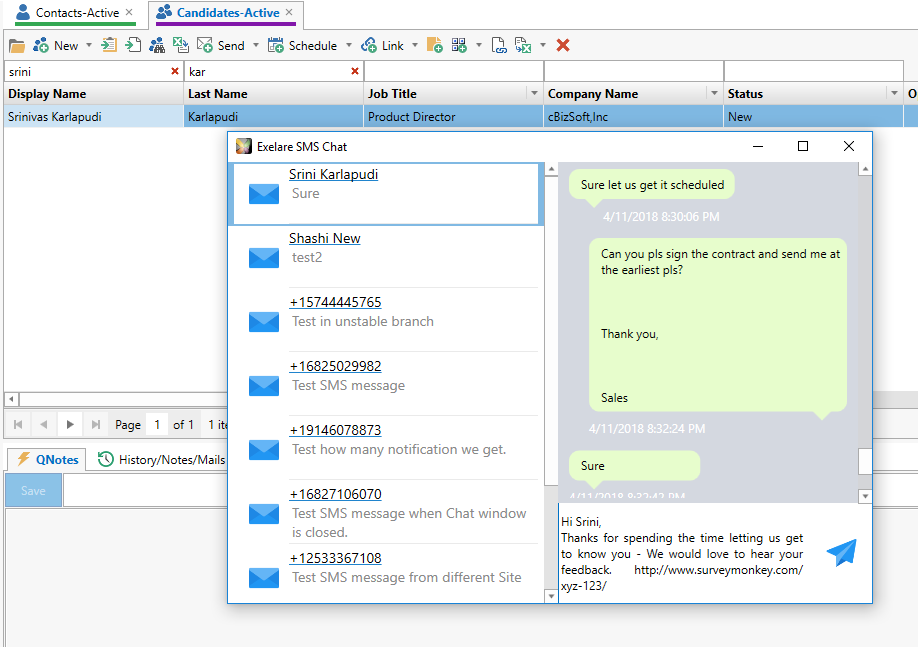
Task: Click envelope icon beside +15744445765
Action: point(264,321)
